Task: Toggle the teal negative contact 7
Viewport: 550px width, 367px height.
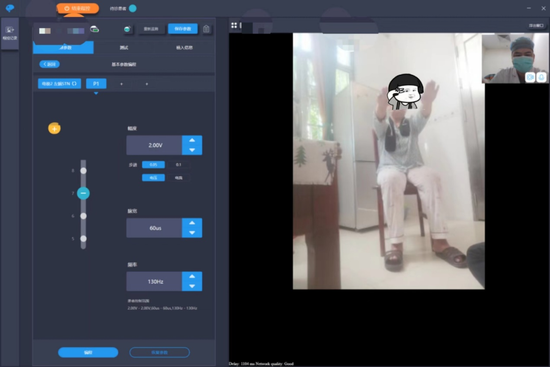Action: point(83,193)
